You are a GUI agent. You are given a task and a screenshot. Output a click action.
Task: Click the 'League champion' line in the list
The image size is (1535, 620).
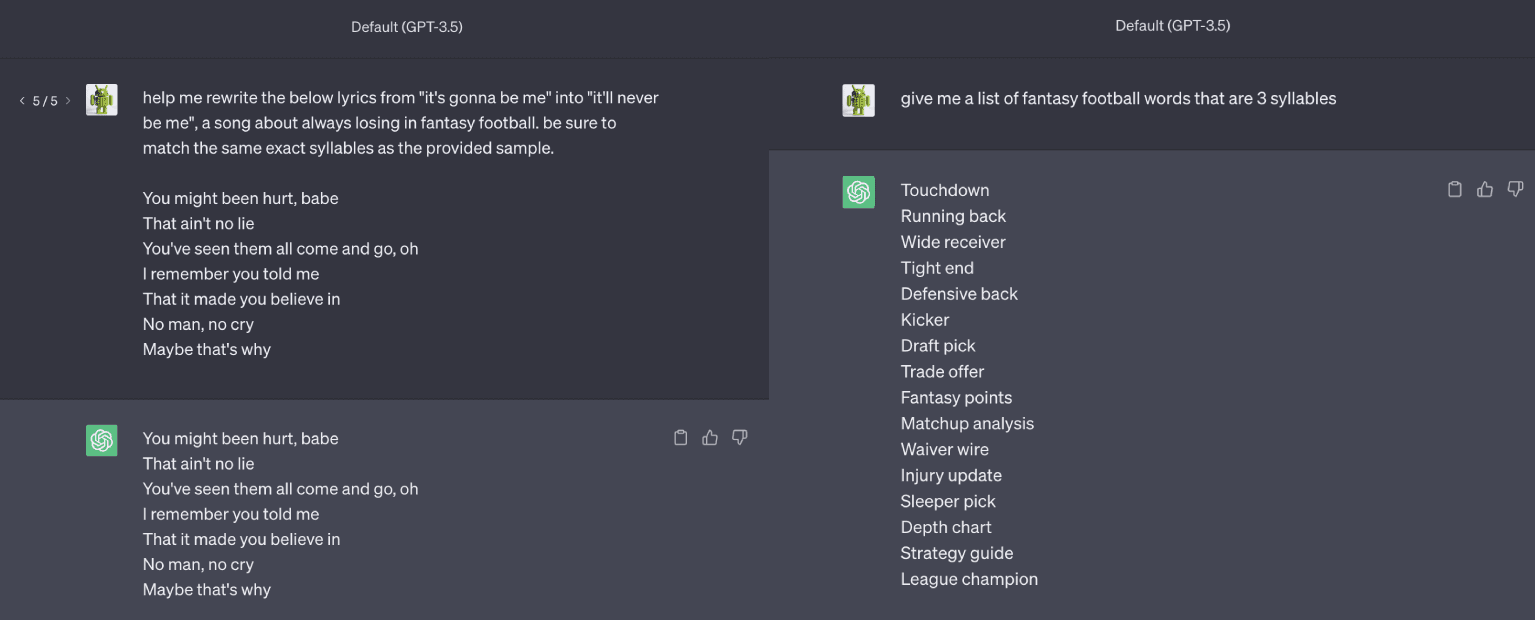click(969, 579)
